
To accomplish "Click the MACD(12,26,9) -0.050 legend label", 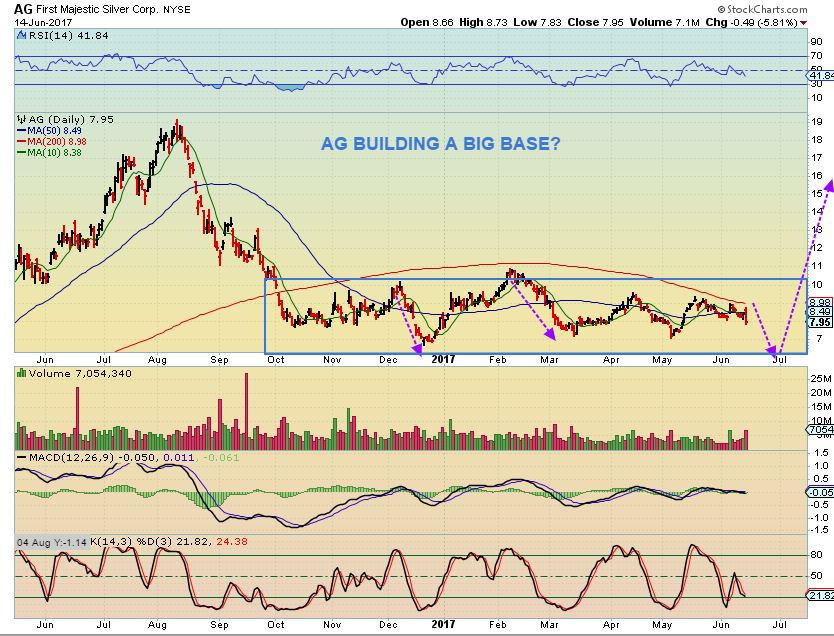I will pyautogui.click(x=92, y=457).
